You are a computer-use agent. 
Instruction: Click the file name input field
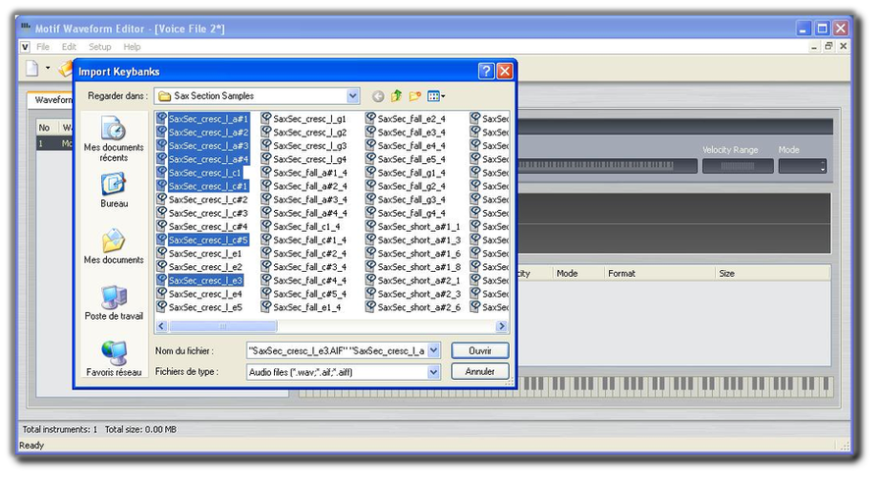(337, 351)
